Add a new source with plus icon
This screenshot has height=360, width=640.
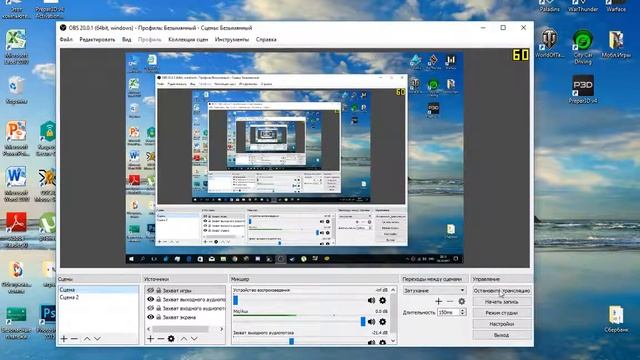point(150,338)
